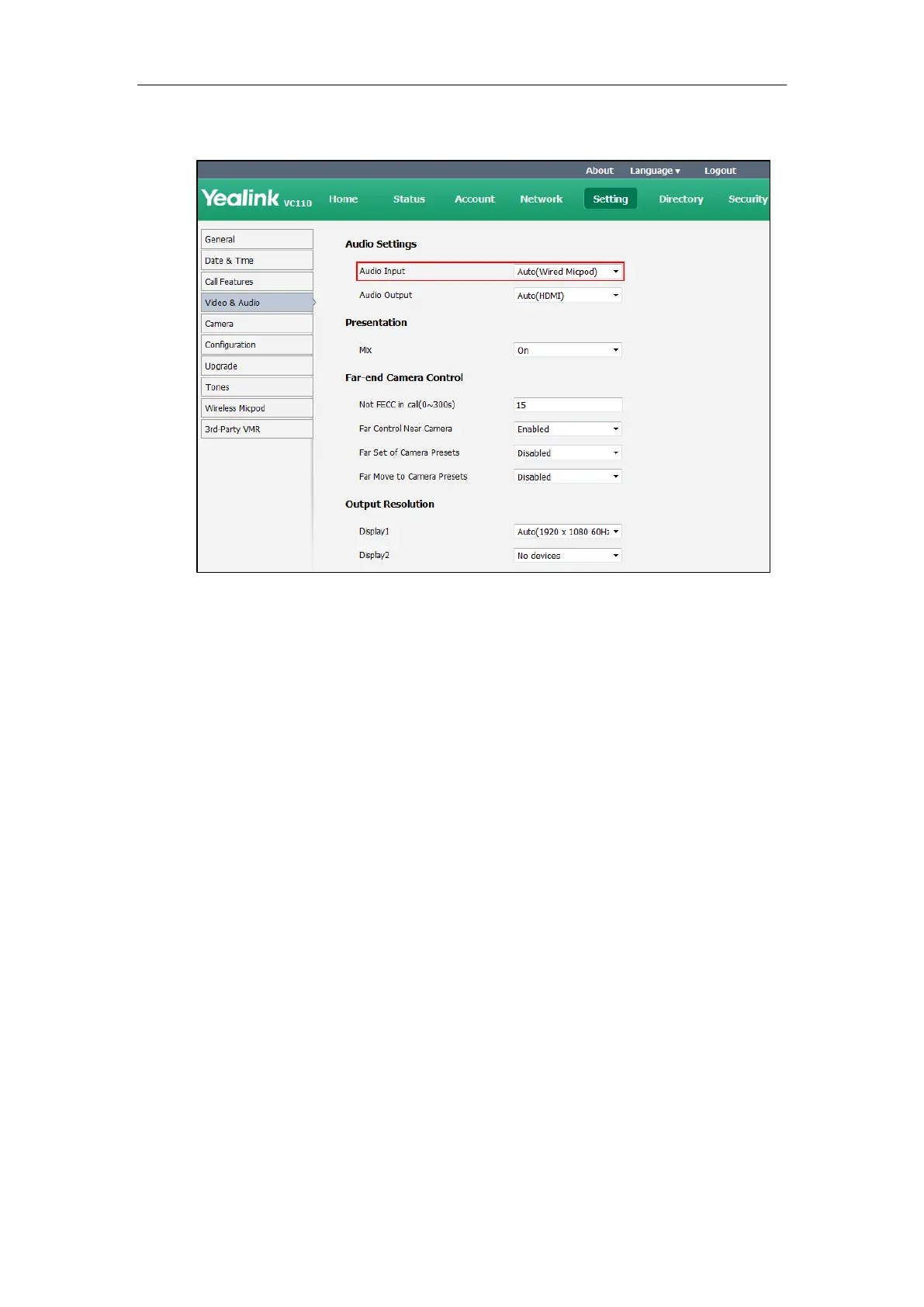
Task: Expand the Audio Output dropdown
Action: click(568, 296)
